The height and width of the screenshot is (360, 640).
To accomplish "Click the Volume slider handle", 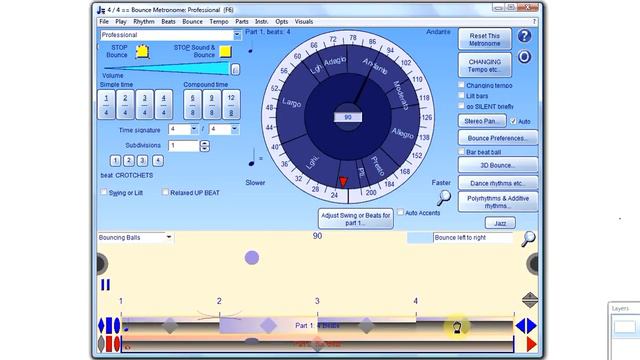I will pyautogui.click(x=235, y=69).
